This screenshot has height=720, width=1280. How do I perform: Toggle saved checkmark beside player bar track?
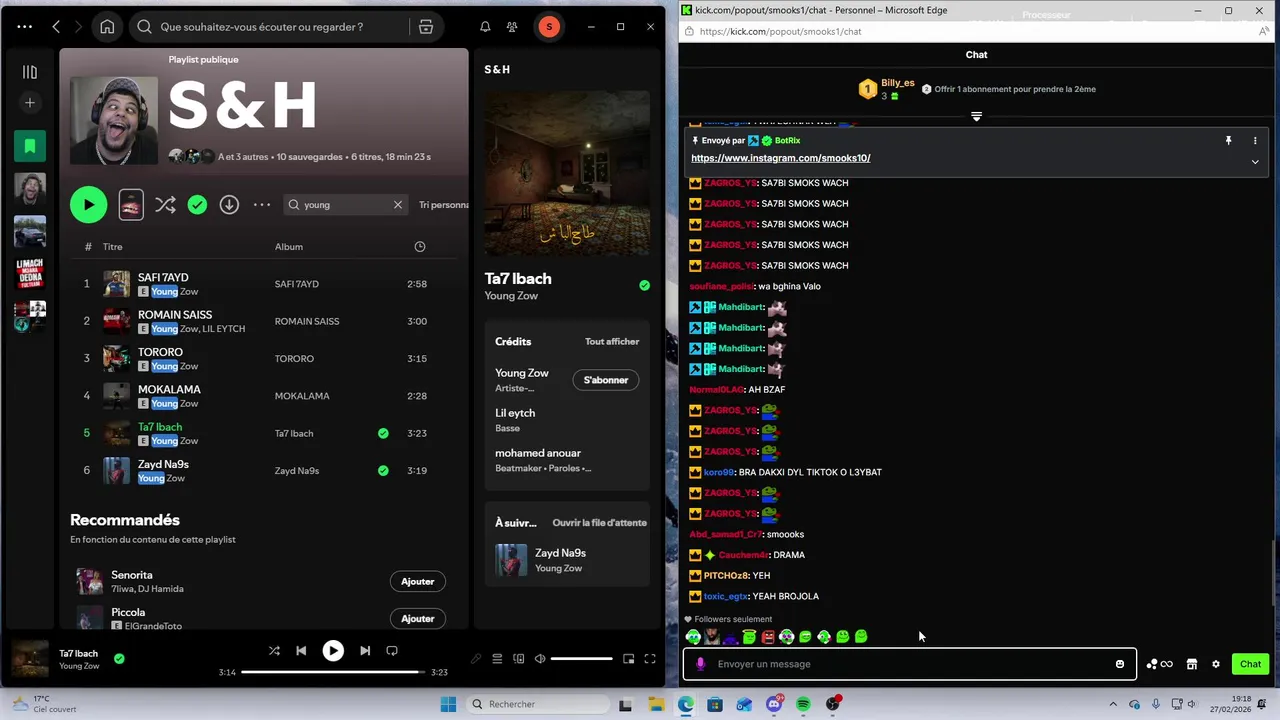point(119,659)
